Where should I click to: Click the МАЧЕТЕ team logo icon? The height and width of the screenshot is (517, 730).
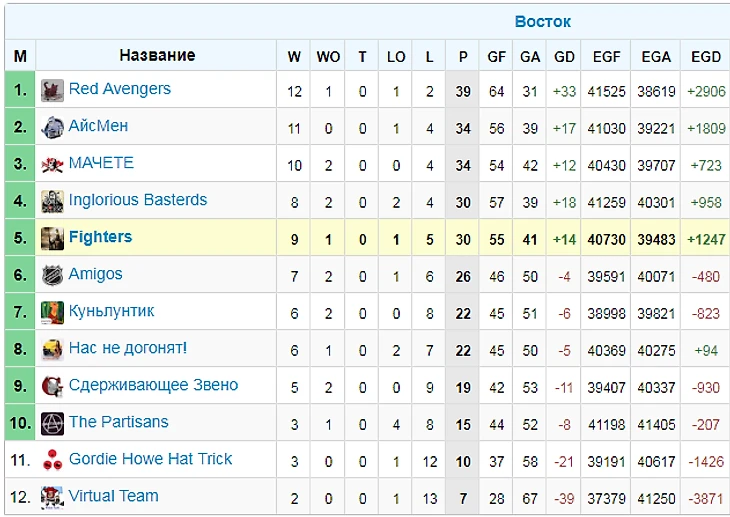pos(53,164)
